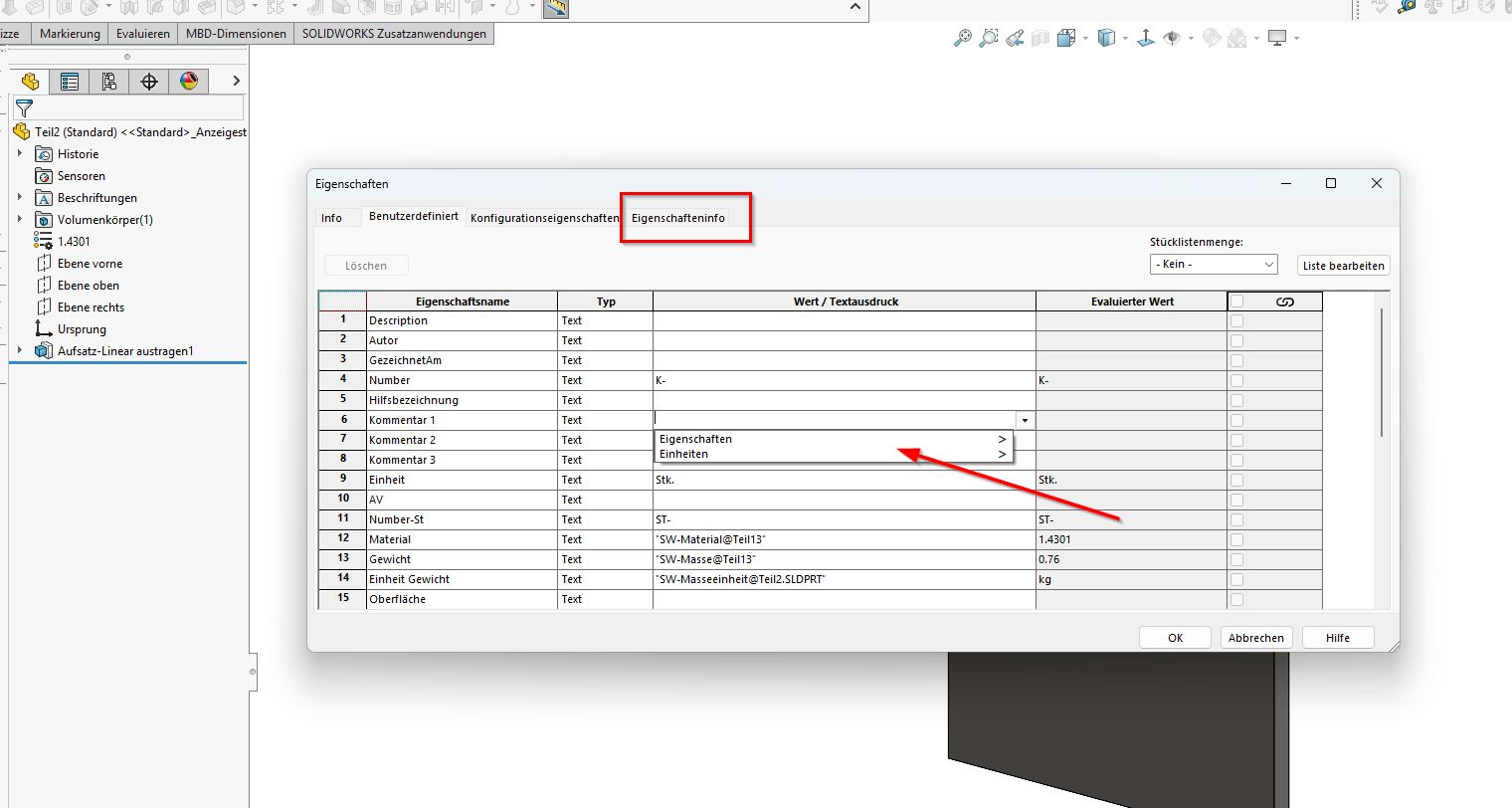Switch to the Eigenschafteninfo tab
The height and width of the screenshot is (808, 1512).
coord(678,218)
